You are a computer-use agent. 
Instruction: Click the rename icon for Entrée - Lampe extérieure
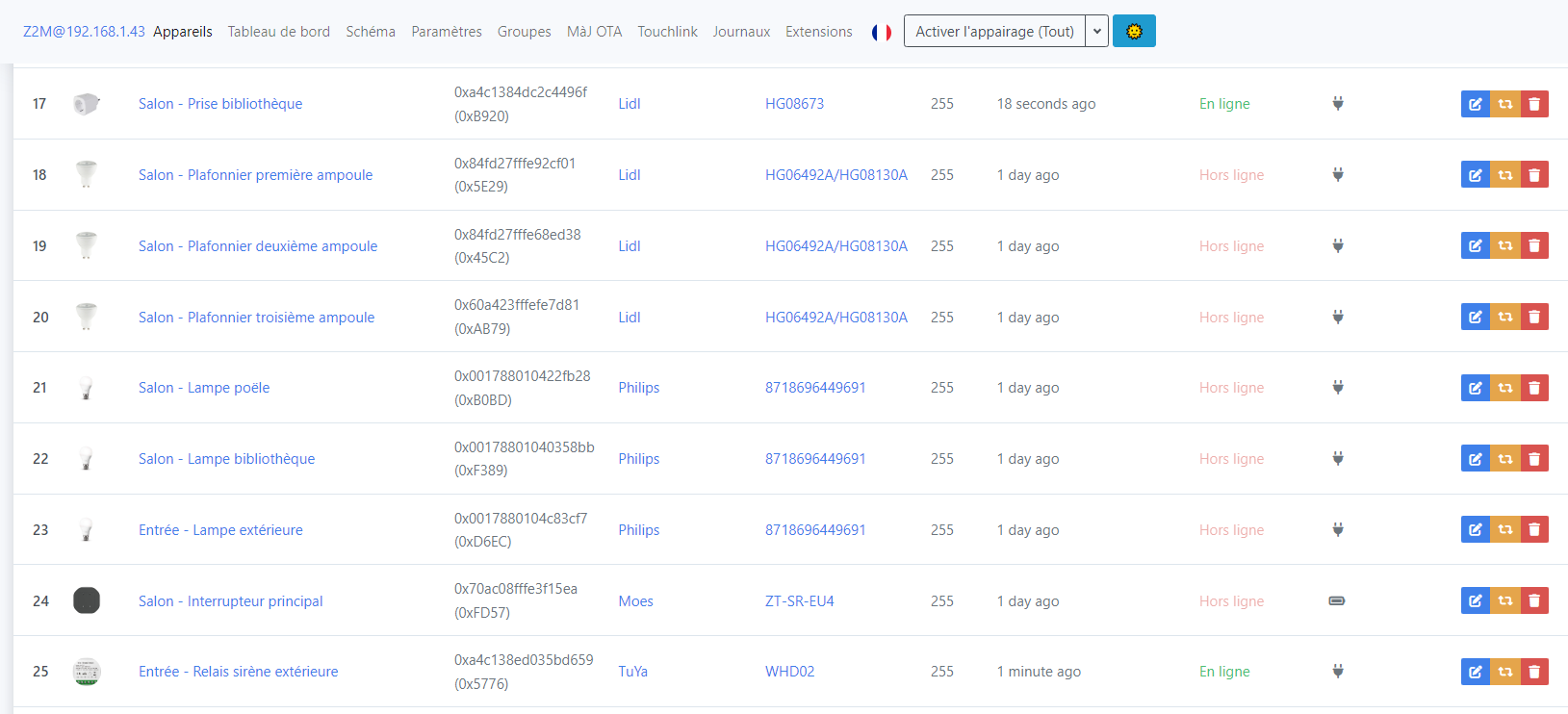(1475, 530)
